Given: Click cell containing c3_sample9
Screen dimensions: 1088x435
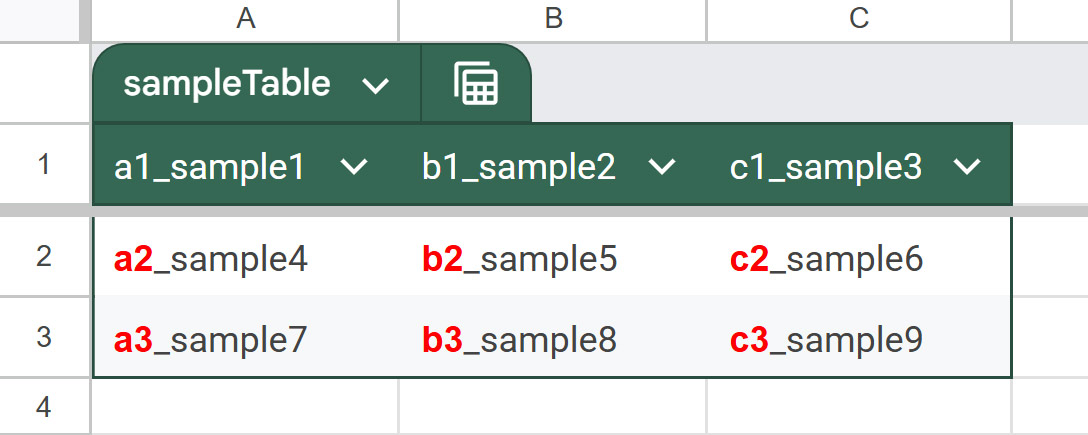Looking at the screenshot, I should [x=826, y=340].
